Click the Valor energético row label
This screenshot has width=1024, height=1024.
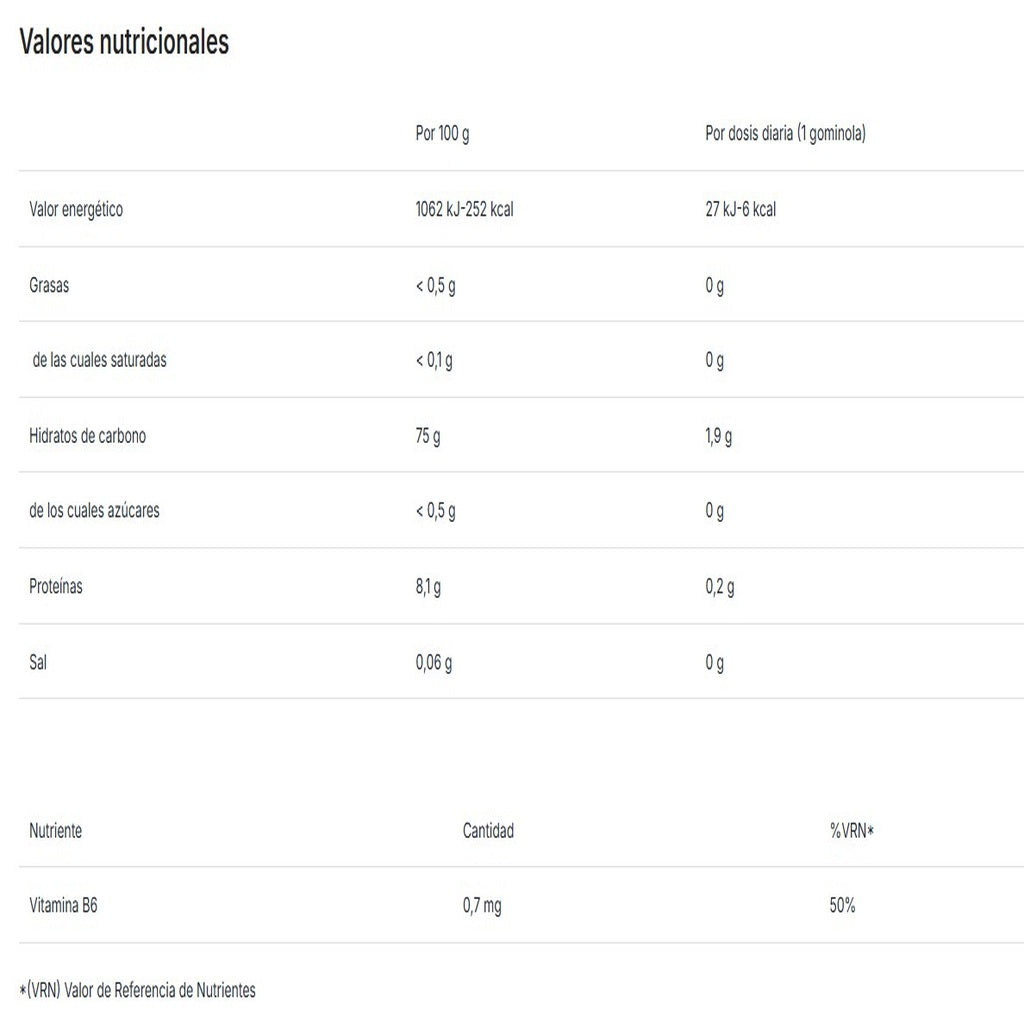click(76, 210)
